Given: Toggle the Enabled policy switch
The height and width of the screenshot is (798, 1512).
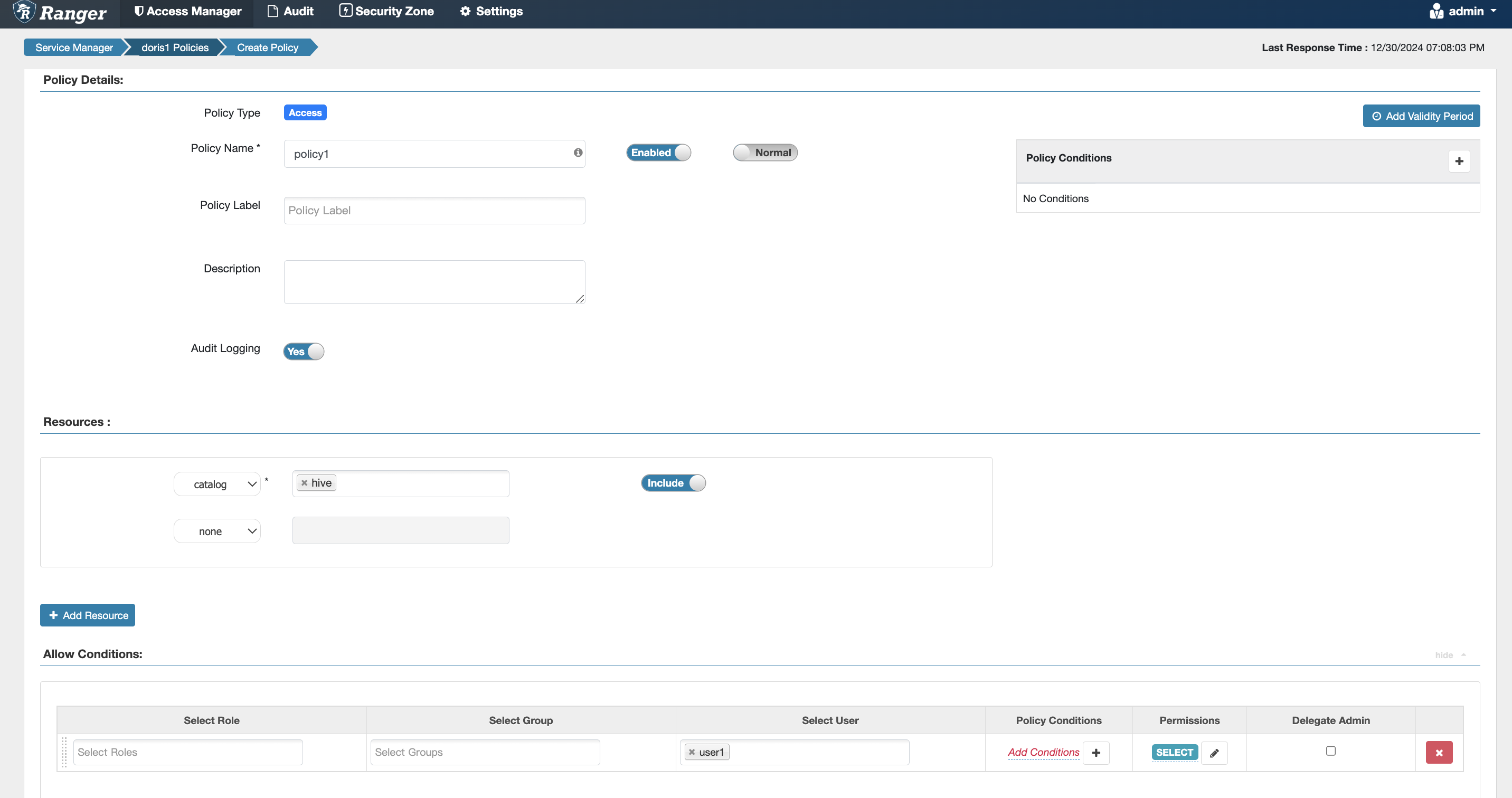Looking at the screenshot, I should click(658, 153).
